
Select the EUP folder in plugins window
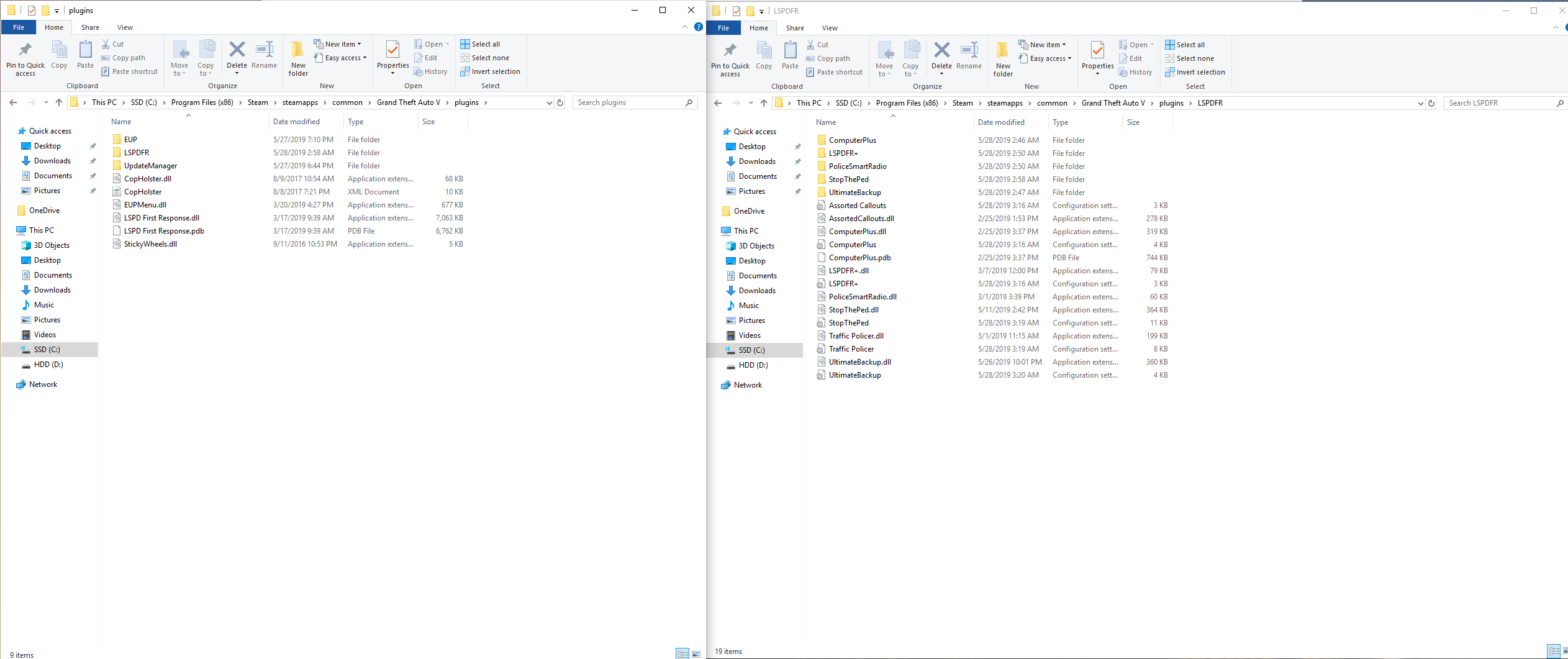[x=130, y=140]
